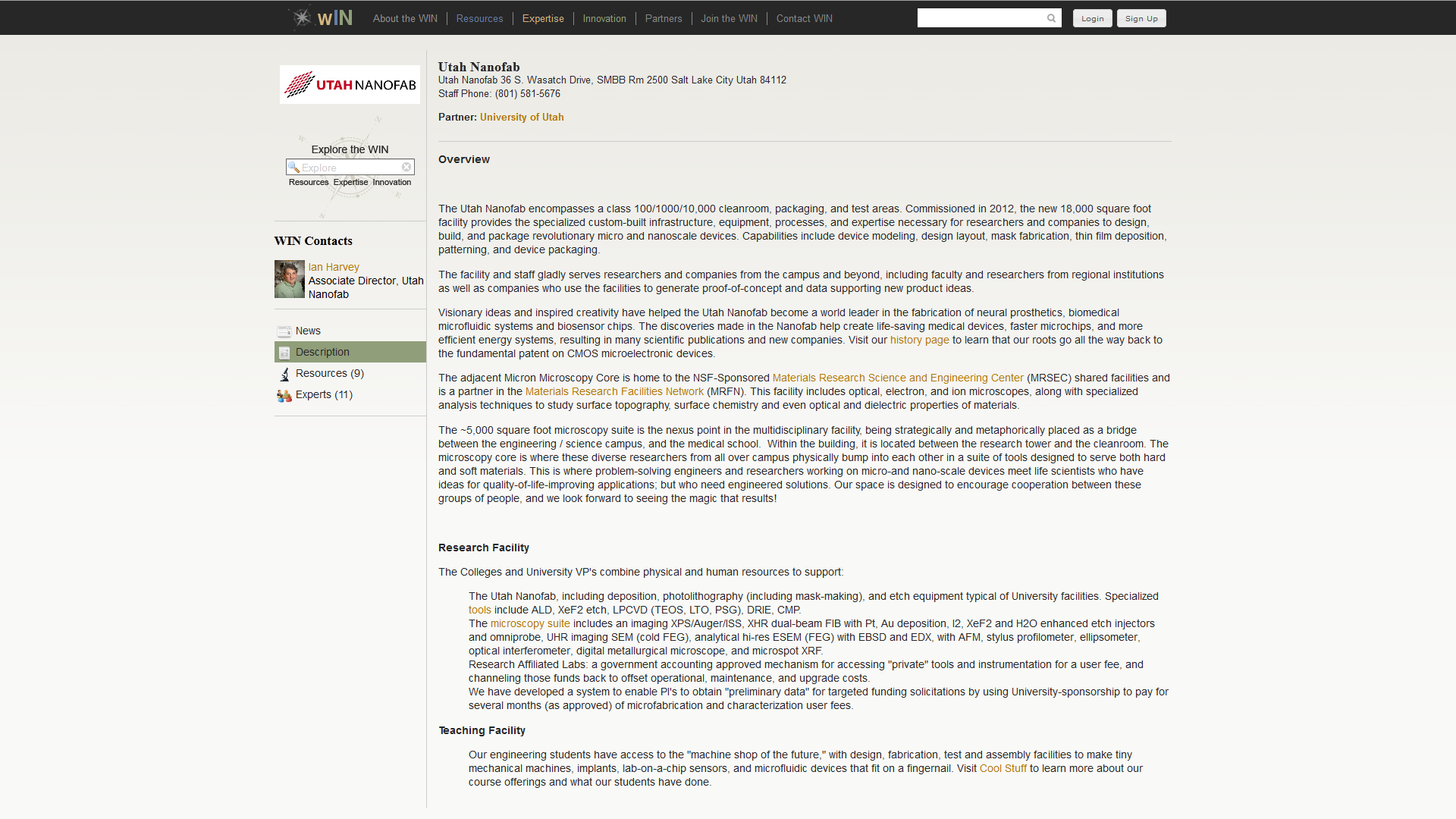Screen dimensions: 1456x819
Task: Focus the Explore the WIN input
Action: (x=350, y=167)
